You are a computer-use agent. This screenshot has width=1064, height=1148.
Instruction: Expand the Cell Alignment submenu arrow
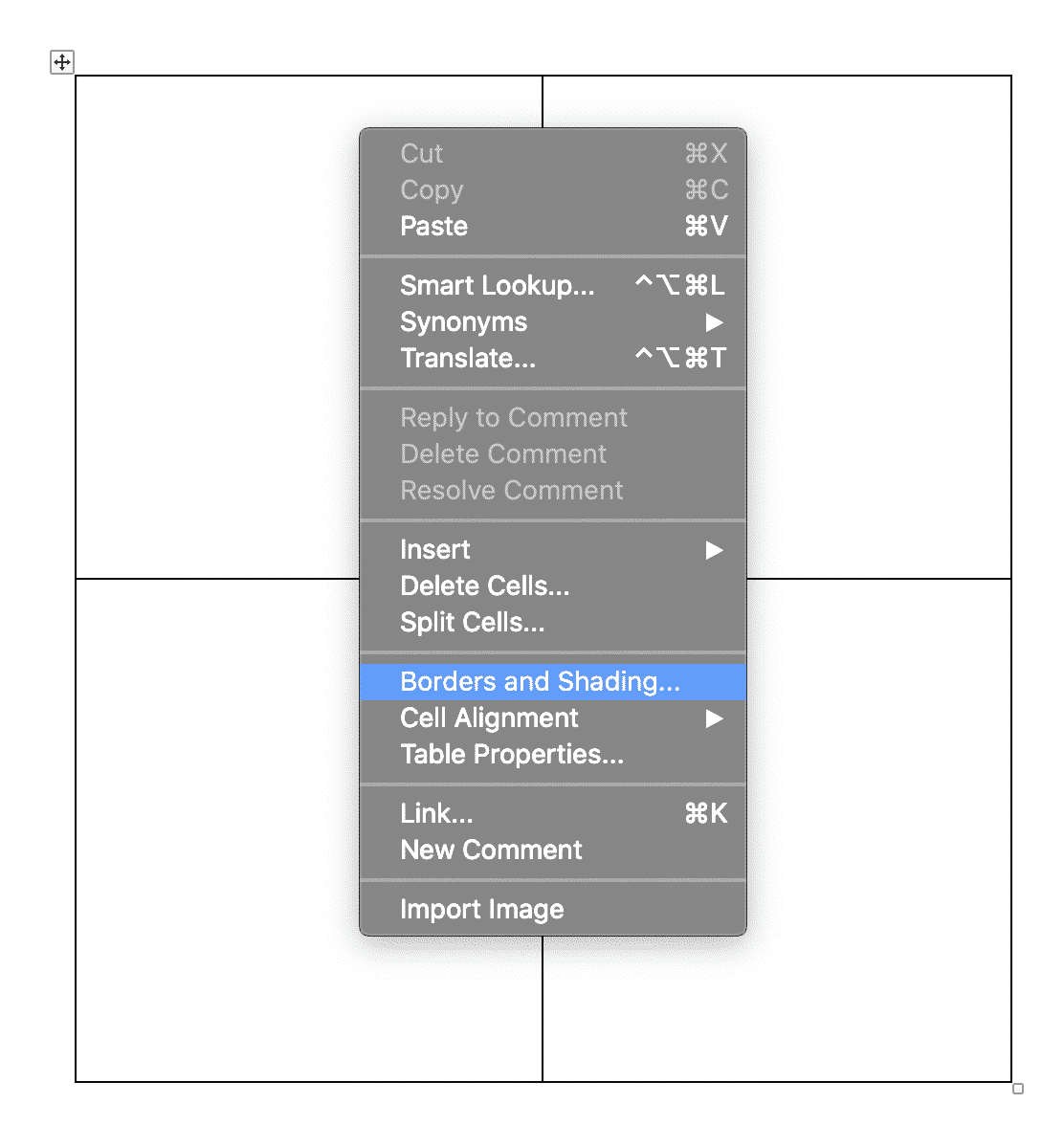coord(714,718)
